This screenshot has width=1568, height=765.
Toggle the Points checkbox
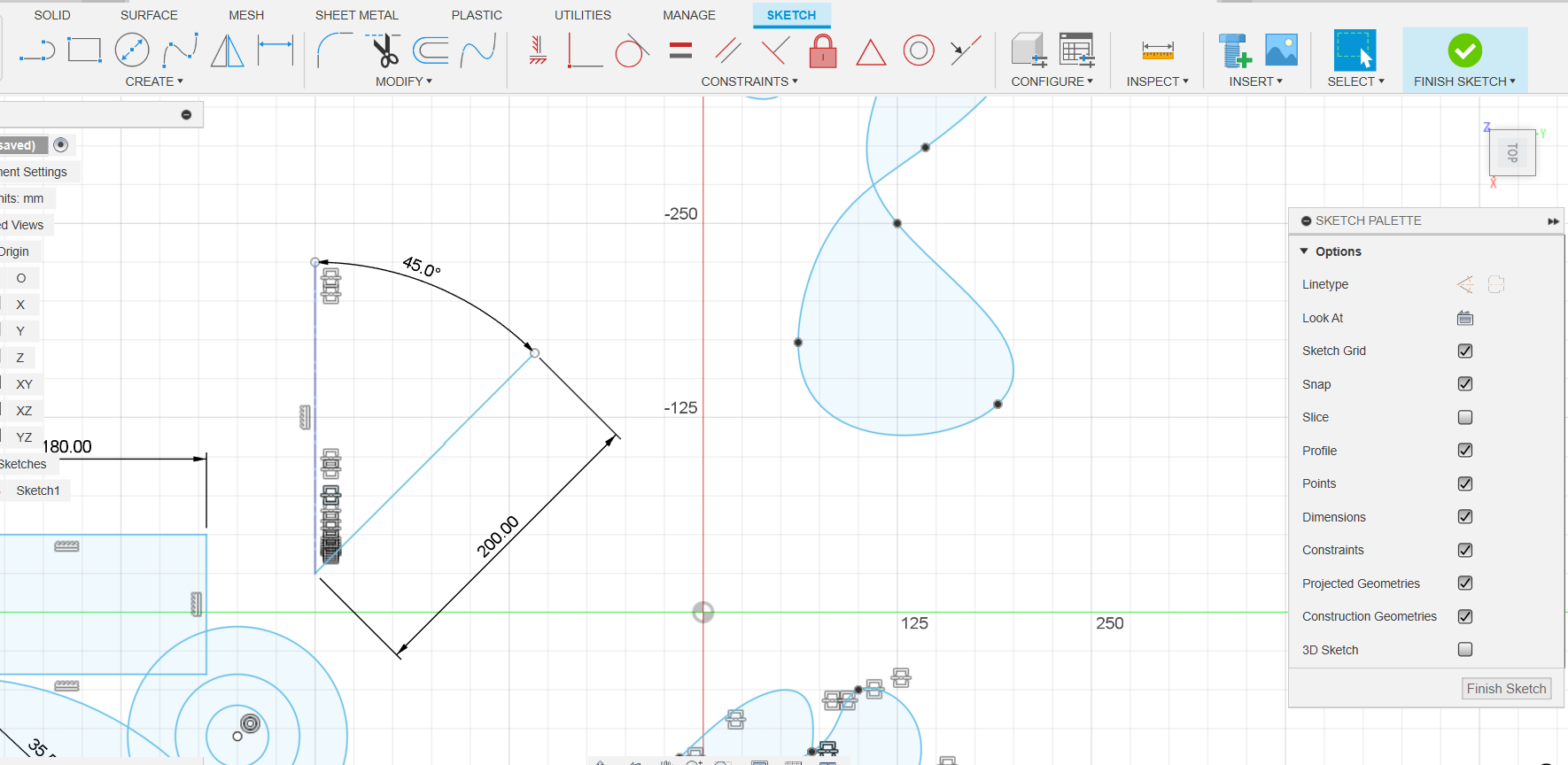pos(1465,483)
